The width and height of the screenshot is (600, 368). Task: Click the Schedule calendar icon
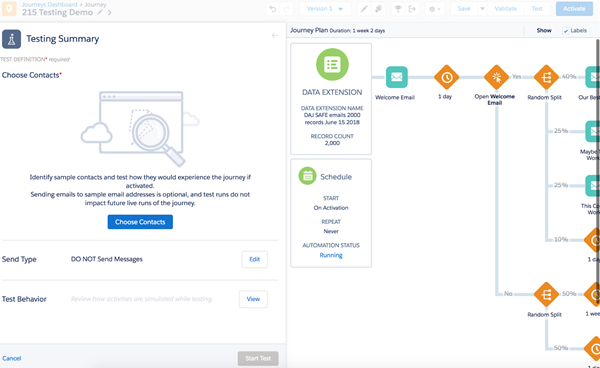point(307,176)
